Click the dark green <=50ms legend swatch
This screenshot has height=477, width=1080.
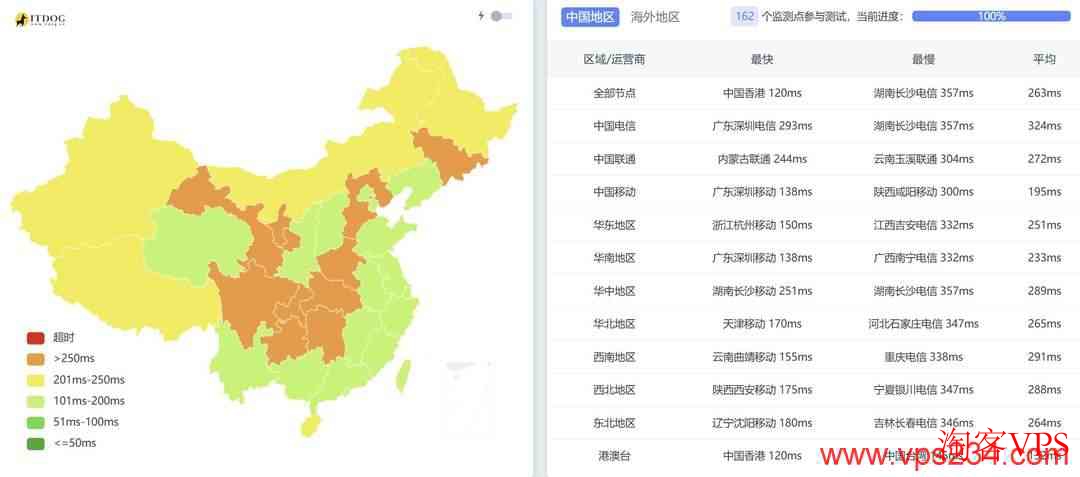coord(36,443)
